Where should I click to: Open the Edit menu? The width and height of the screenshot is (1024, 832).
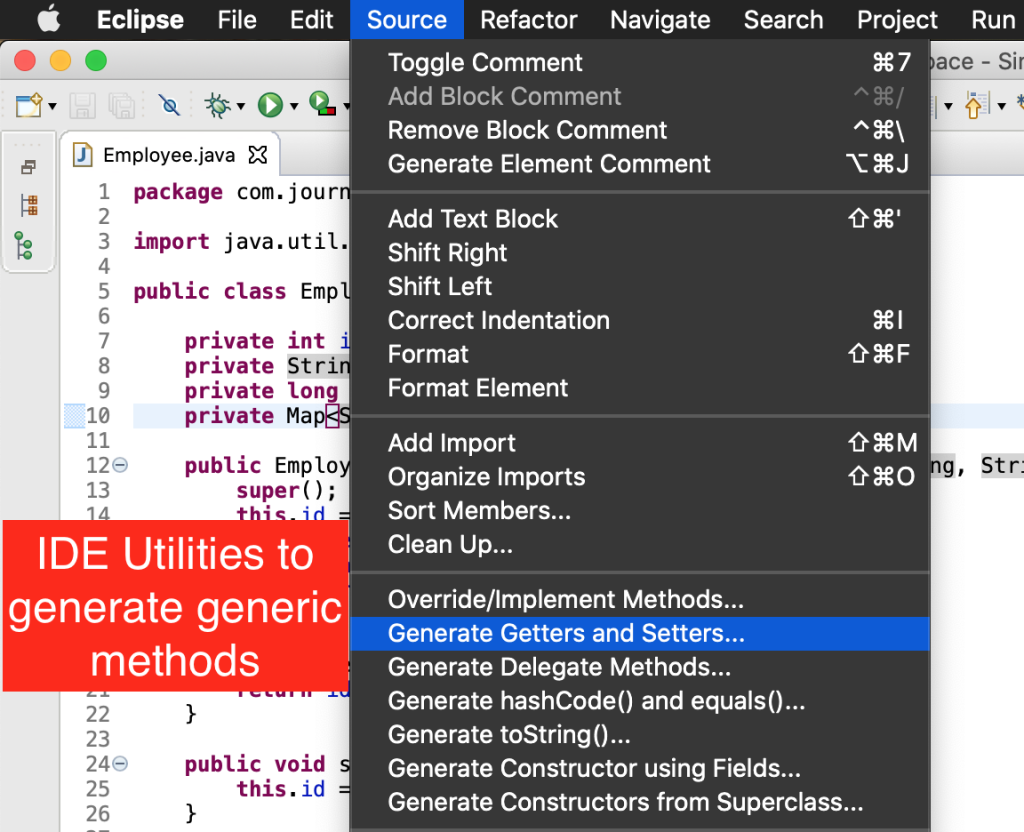pos(312,20)
